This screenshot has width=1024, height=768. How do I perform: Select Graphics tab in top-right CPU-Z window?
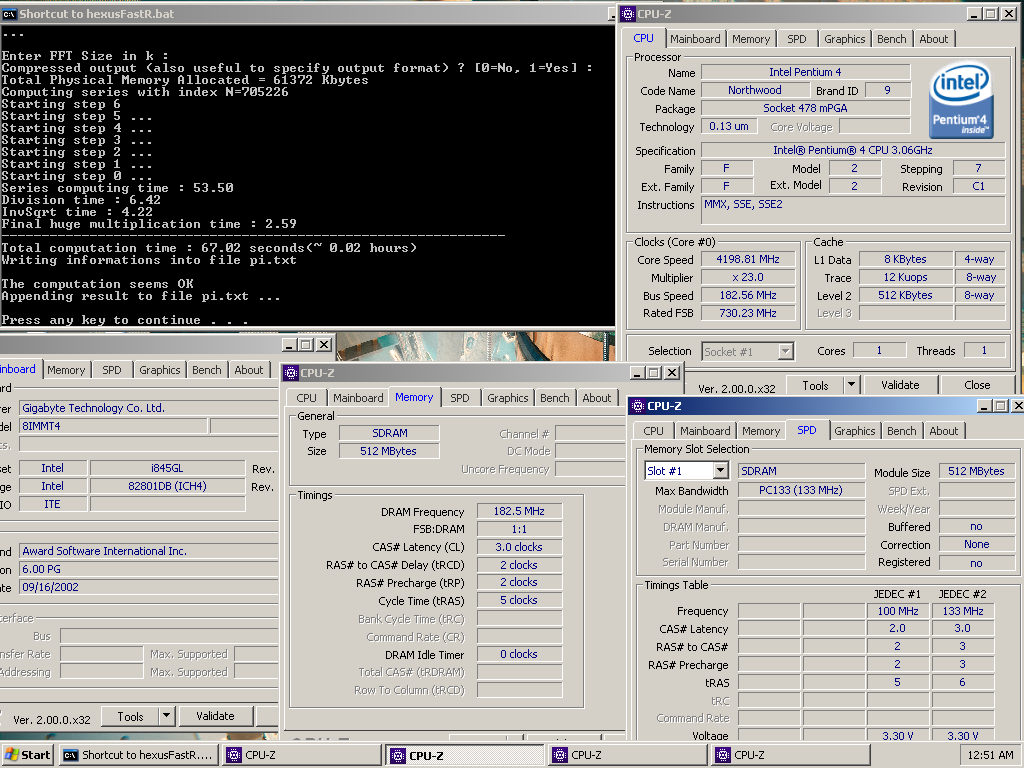pyautogui.click(x=844, y=39)
